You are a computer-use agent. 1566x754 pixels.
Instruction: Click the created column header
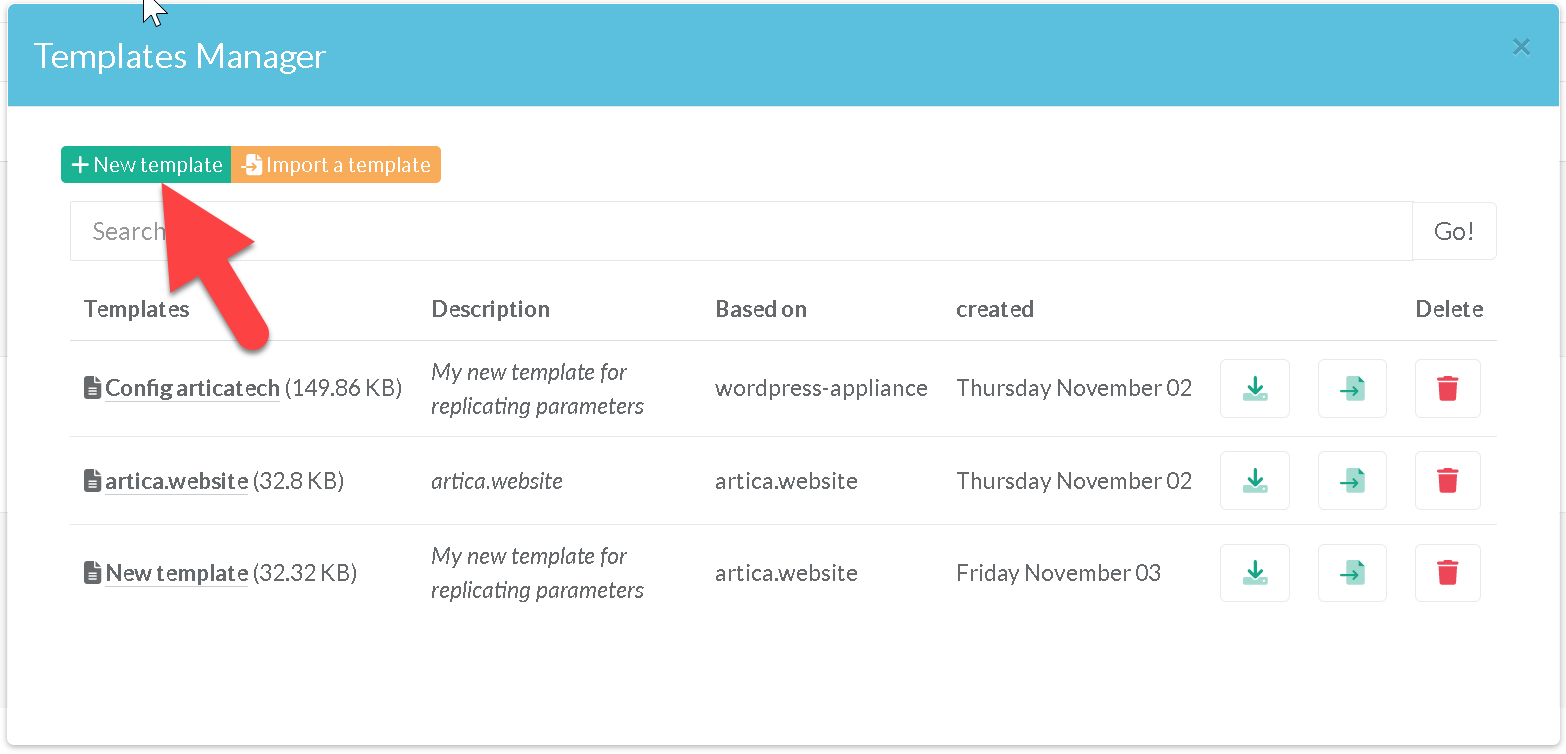994,309
